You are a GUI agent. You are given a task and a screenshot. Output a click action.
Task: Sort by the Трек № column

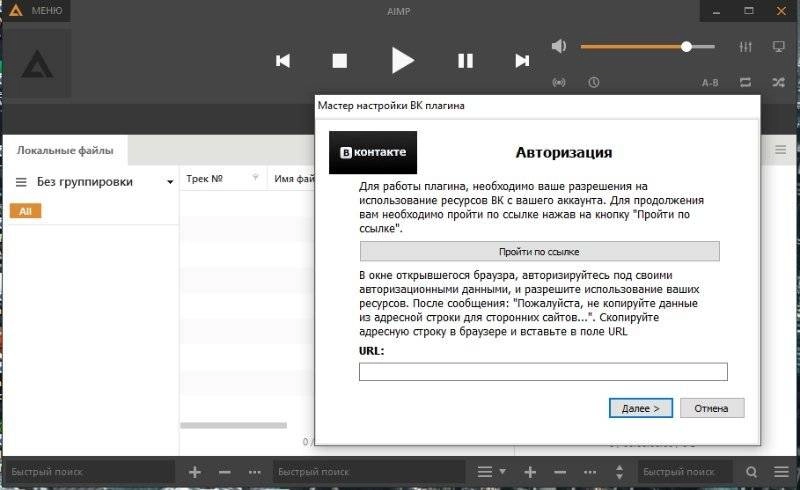pyautogui.click(x=205, y=179)
